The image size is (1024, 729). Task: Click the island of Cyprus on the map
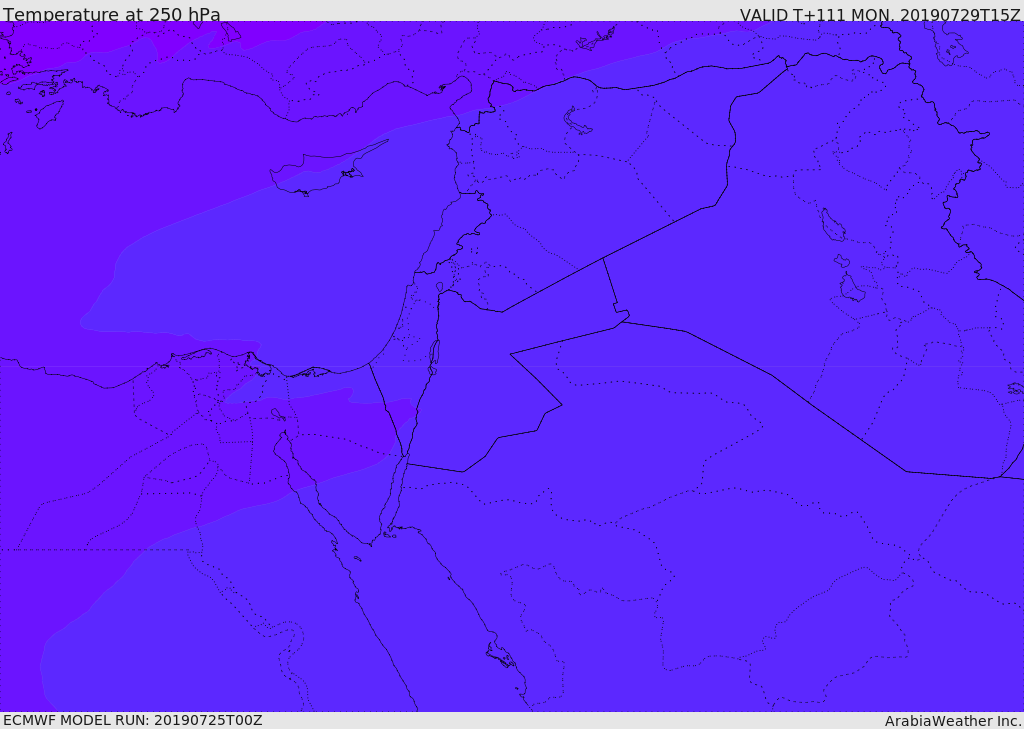(321, 172)
